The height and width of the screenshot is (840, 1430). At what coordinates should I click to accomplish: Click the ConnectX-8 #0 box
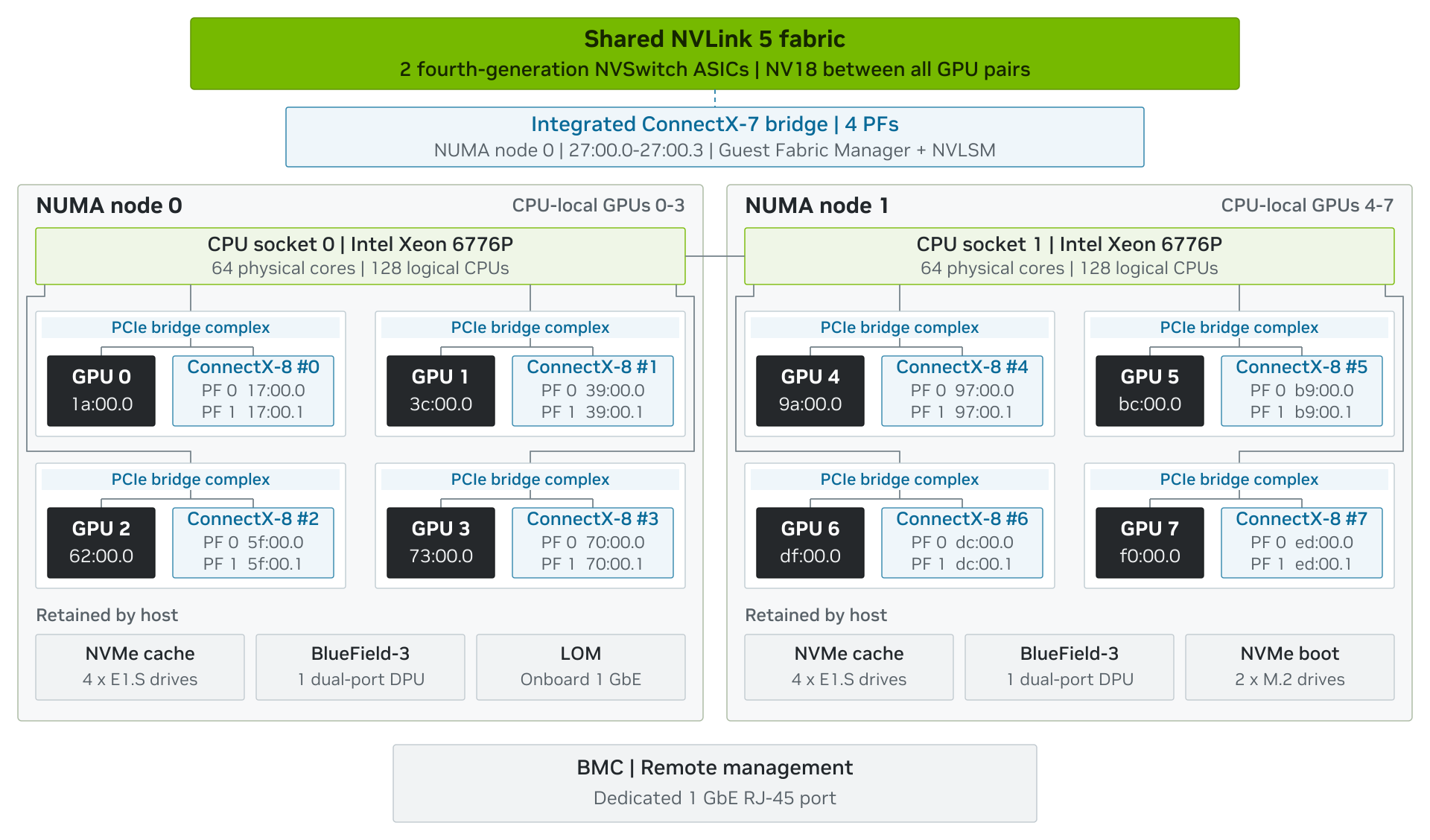253,391
